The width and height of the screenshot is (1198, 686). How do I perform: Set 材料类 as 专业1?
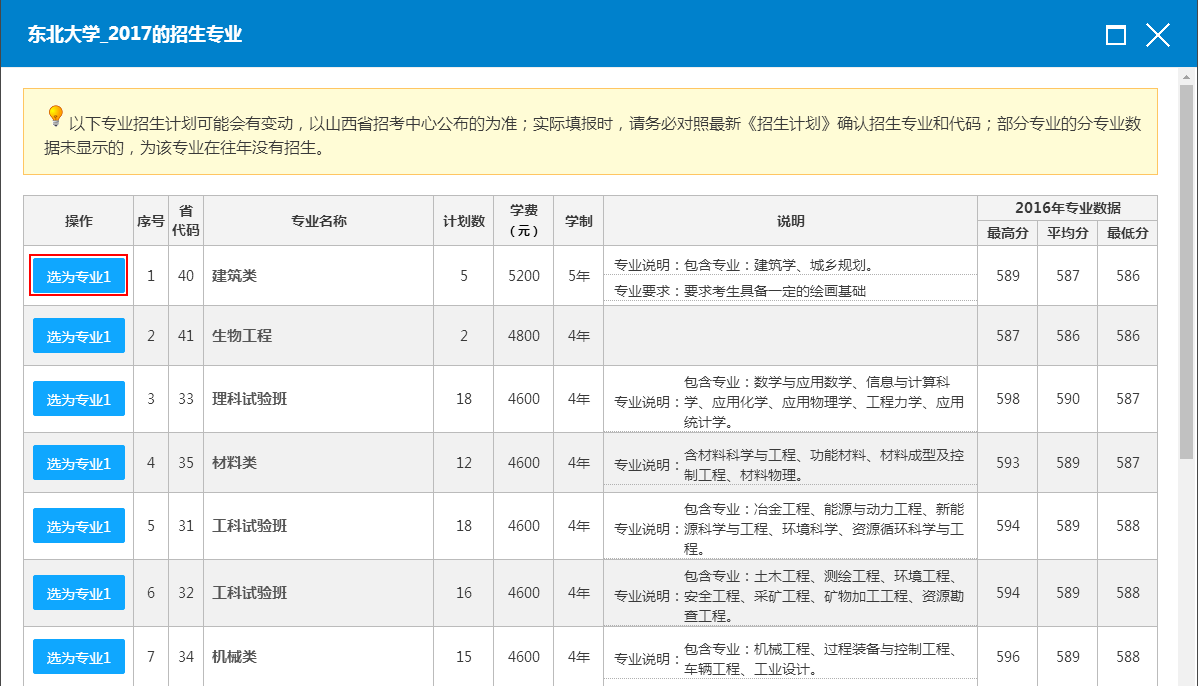coord(79,463)
